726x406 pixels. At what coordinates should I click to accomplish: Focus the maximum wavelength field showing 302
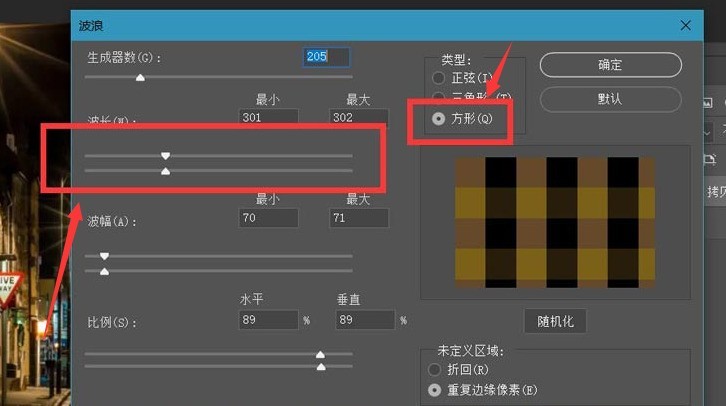358,118
